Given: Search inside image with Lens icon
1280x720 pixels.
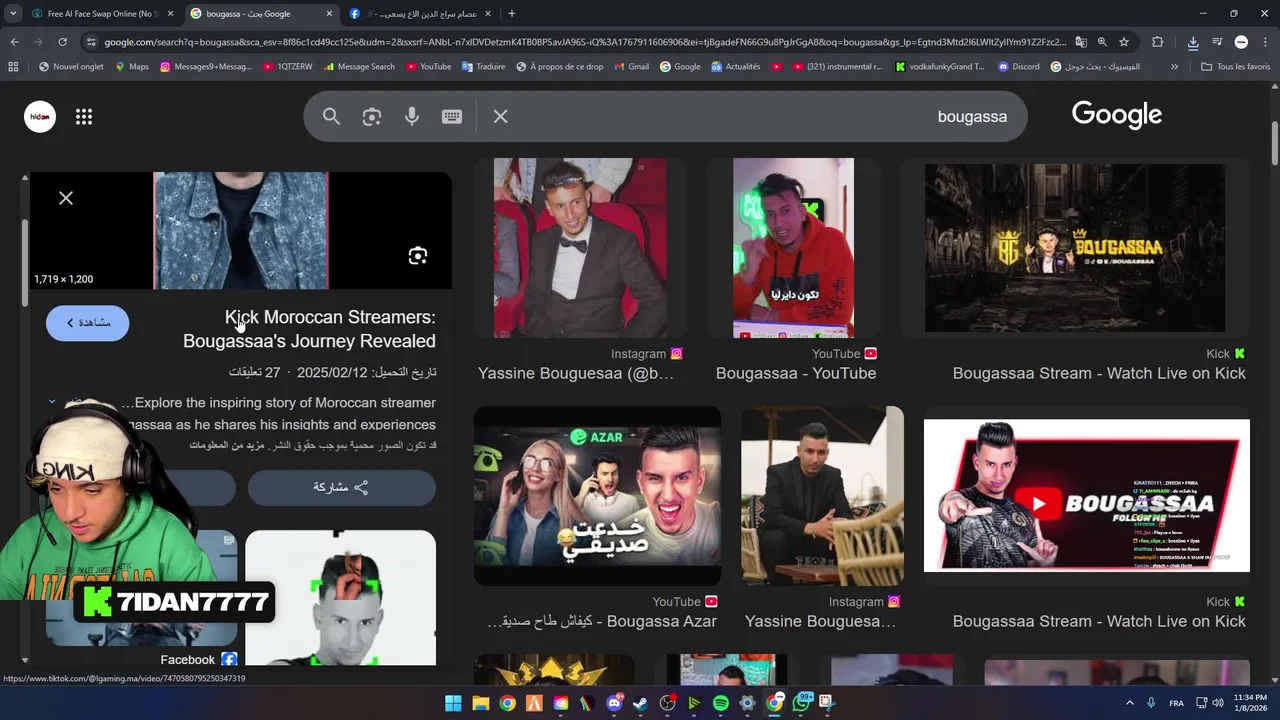Looking at the screenshot, I should click(x=418, y=256).
